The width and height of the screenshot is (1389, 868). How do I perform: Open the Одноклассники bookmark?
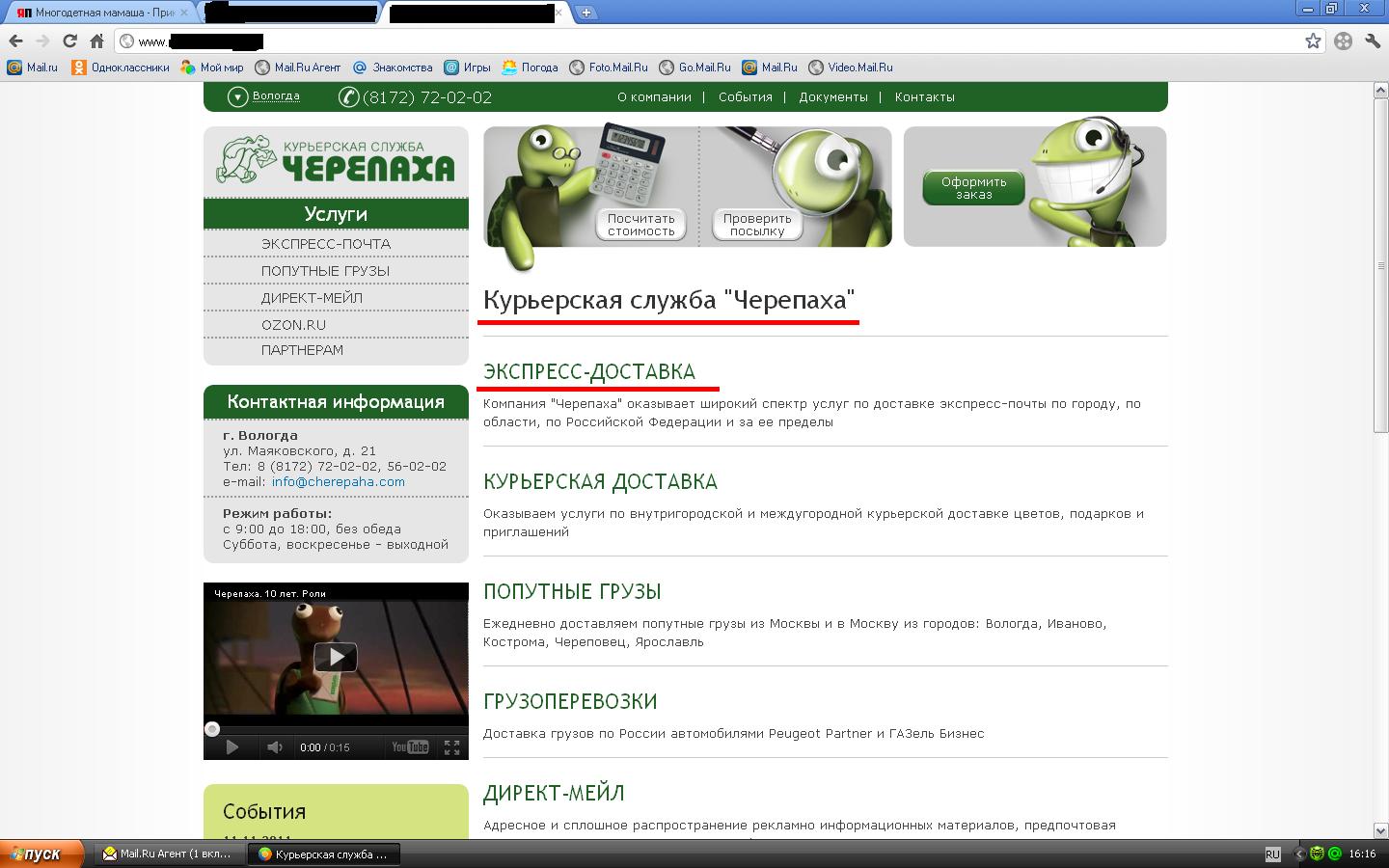click(x=121, y=68)
